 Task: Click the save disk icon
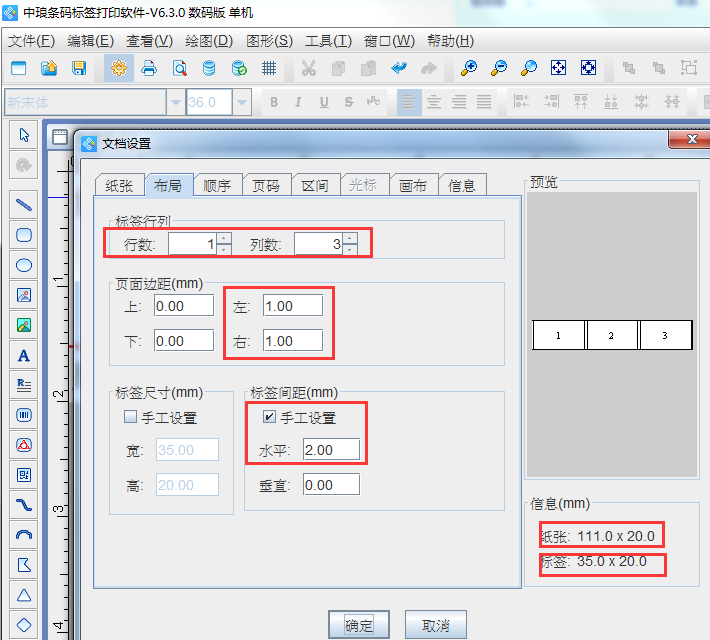pyautogui.click(x=79, y=68)
